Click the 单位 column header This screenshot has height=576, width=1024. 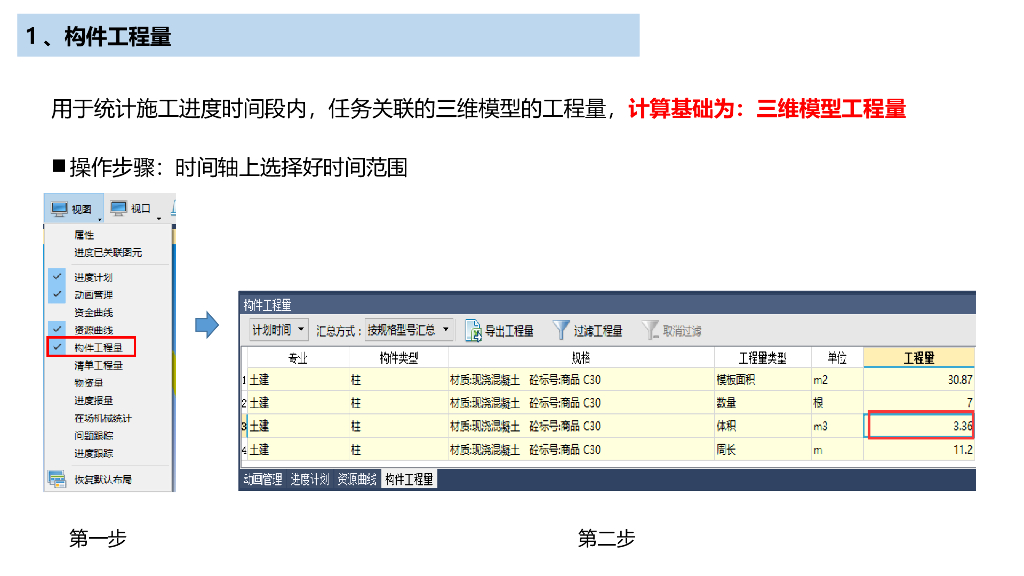[837, 358]
